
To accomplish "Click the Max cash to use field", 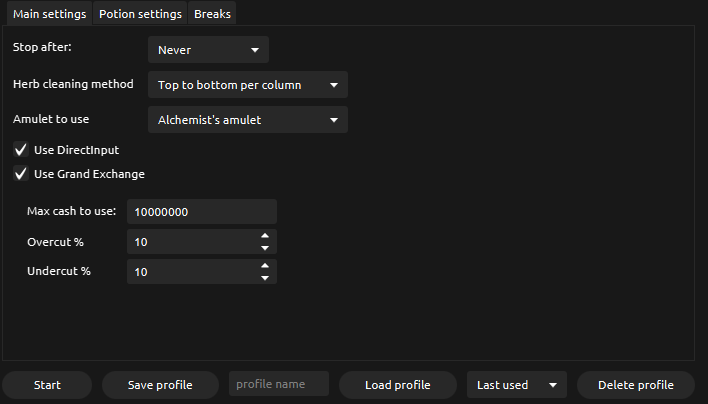I will click(201, 211).
